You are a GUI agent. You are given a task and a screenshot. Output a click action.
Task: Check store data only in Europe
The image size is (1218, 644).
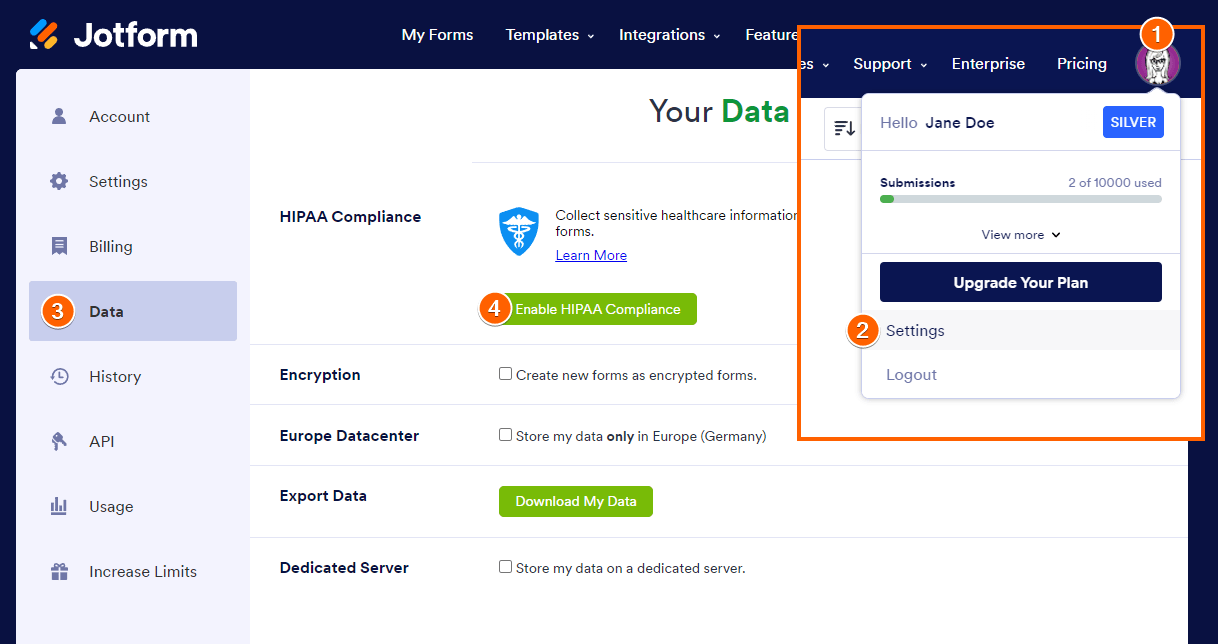(x=505, y=435)
